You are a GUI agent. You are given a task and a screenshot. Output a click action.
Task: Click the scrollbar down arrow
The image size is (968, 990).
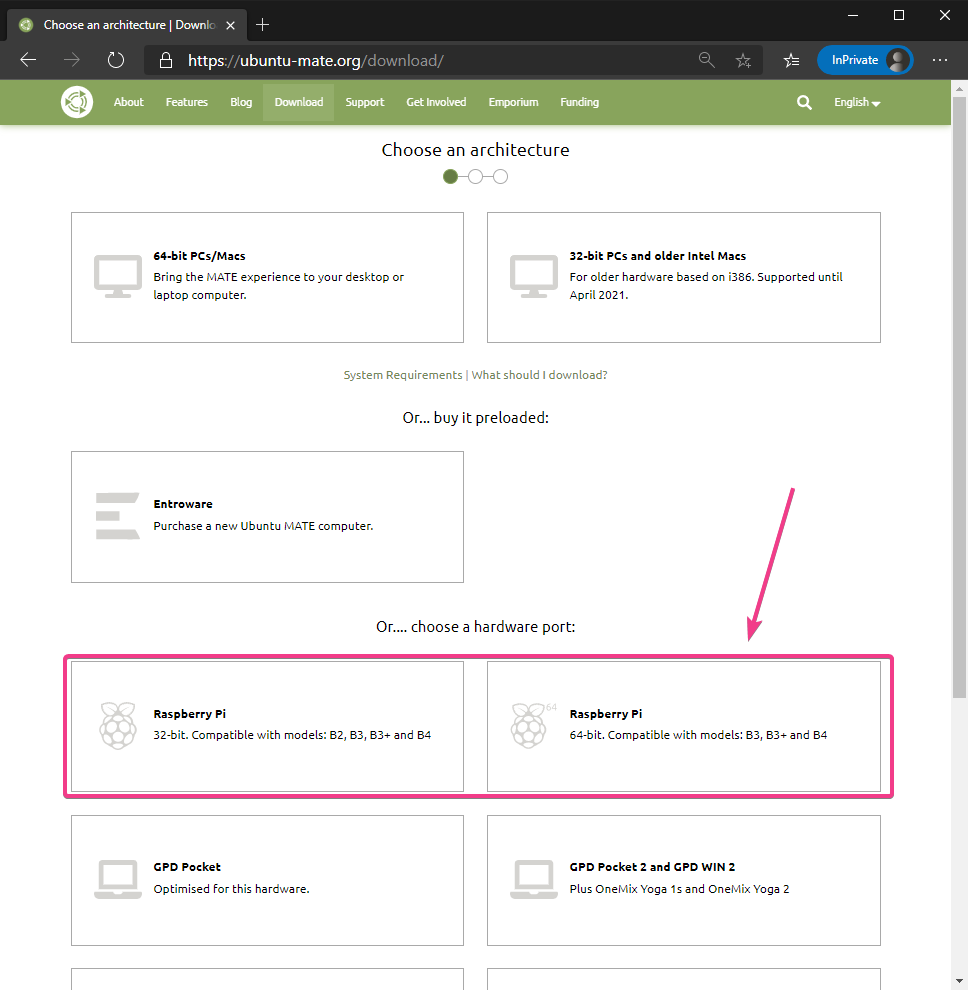[960, 981]
